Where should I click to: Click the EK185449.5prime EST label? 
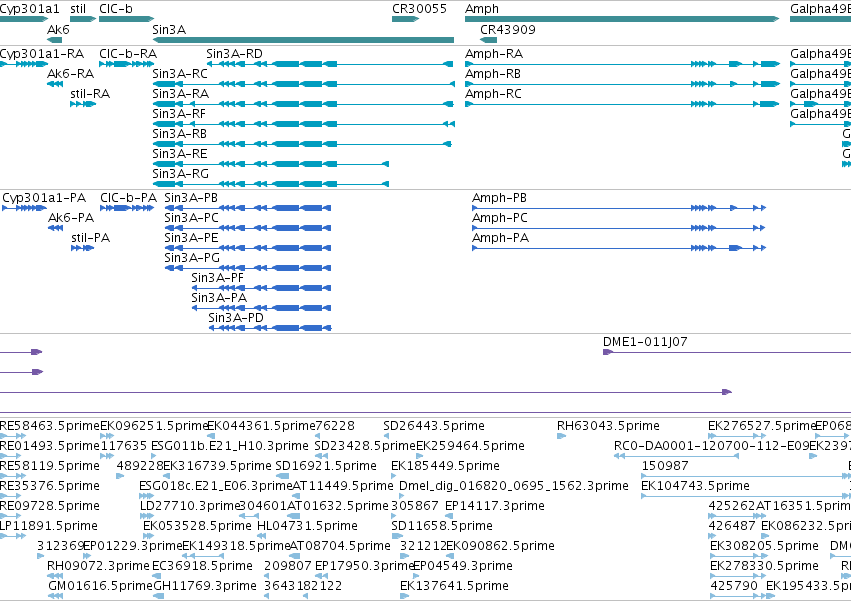click(x=445, y=466)
